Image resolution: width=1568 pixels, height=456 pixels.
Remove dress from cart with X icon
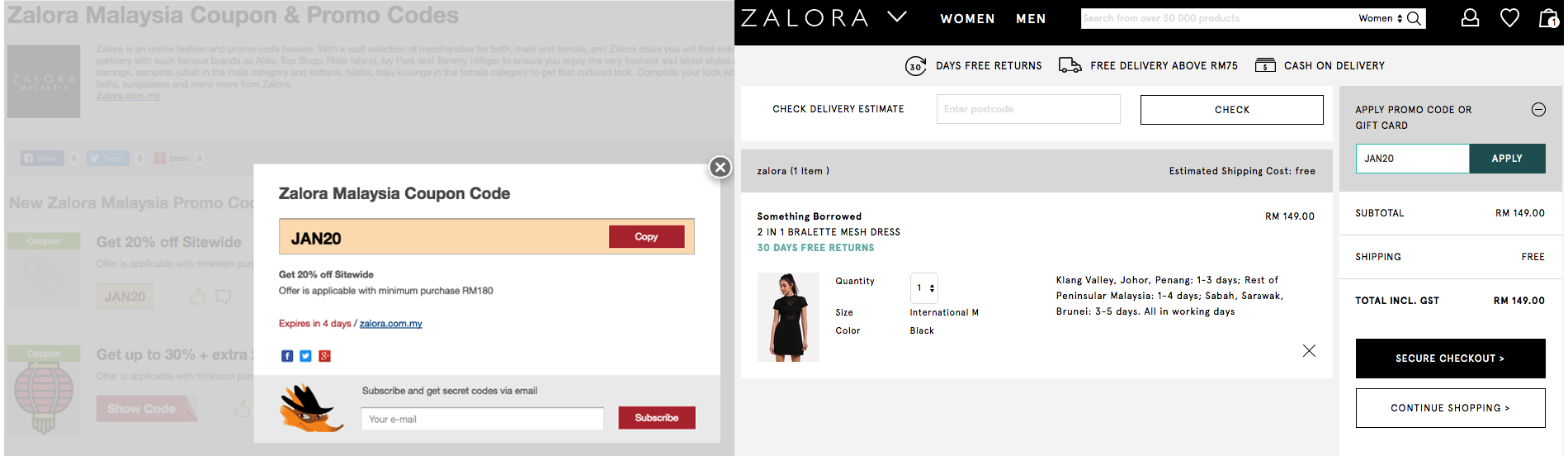click(1309, 351)
